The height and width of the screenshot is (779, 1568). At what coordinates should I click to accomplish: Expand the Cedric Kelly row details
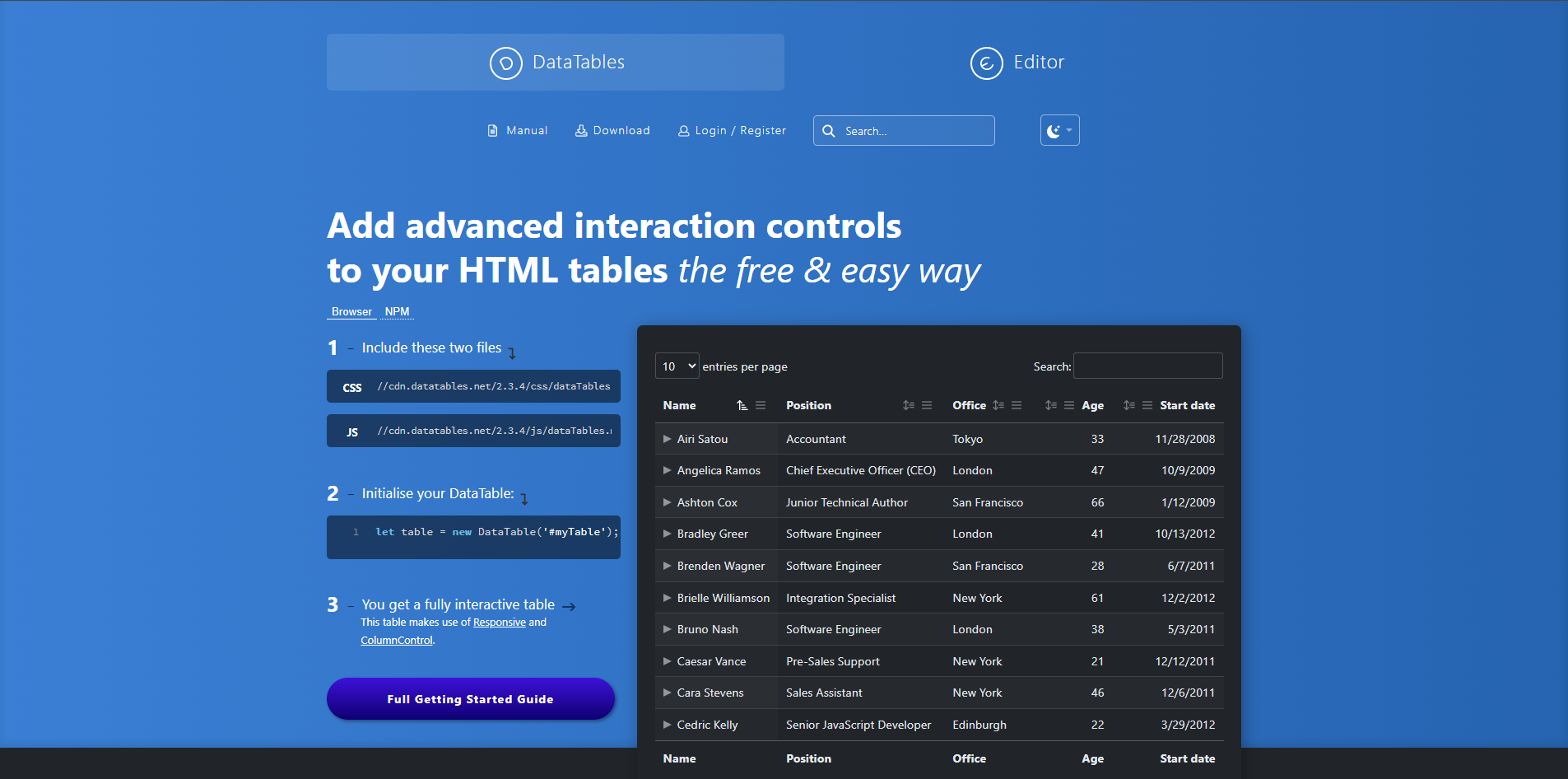(668, 725)
